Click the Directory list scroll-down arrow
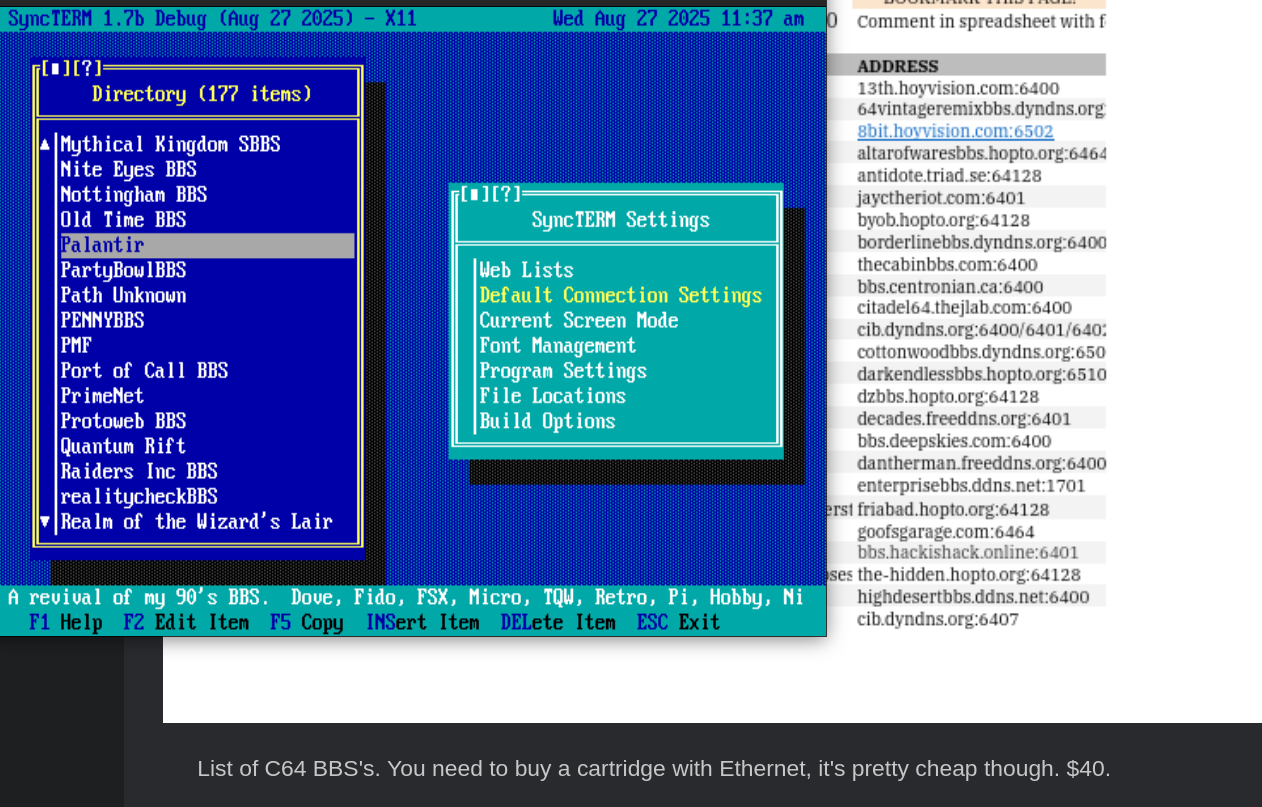The image size is (1262, 807). click(45, 522)
